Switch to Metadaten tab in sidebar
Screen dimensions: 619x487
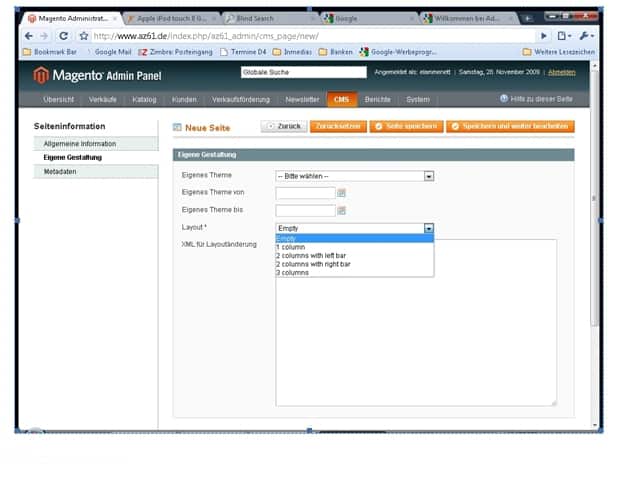60,171
